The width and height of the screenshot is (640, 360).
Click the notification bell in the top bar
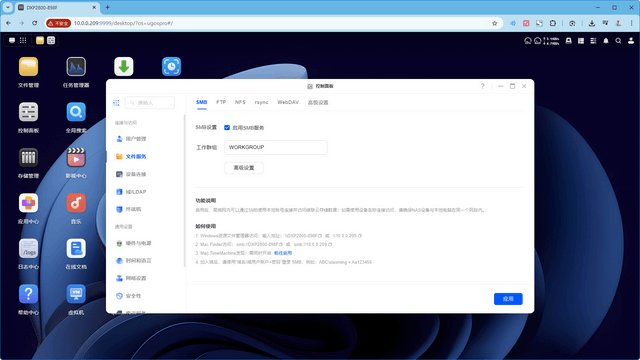click(x=606, y=40)
